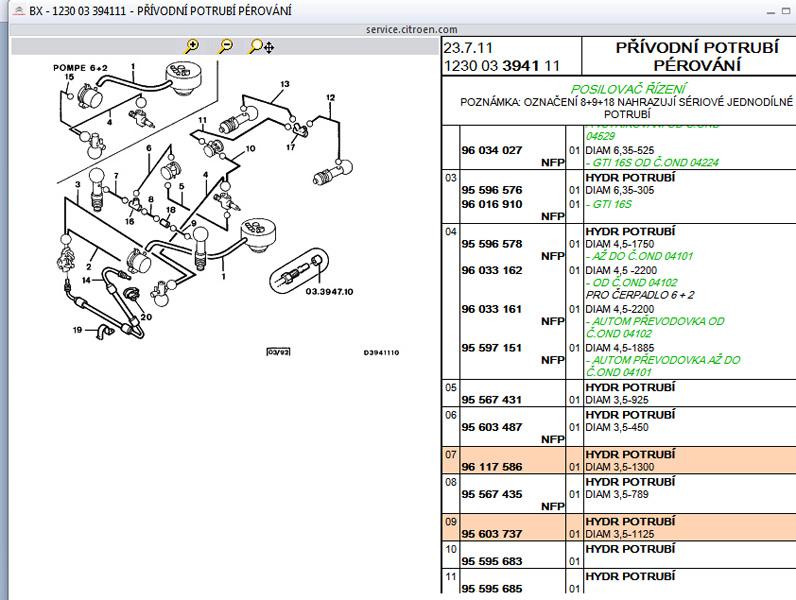The image size is (796, 600).
Task: Click part number 95 567 431
Action: pyautogui.click(x=491, y=399)
